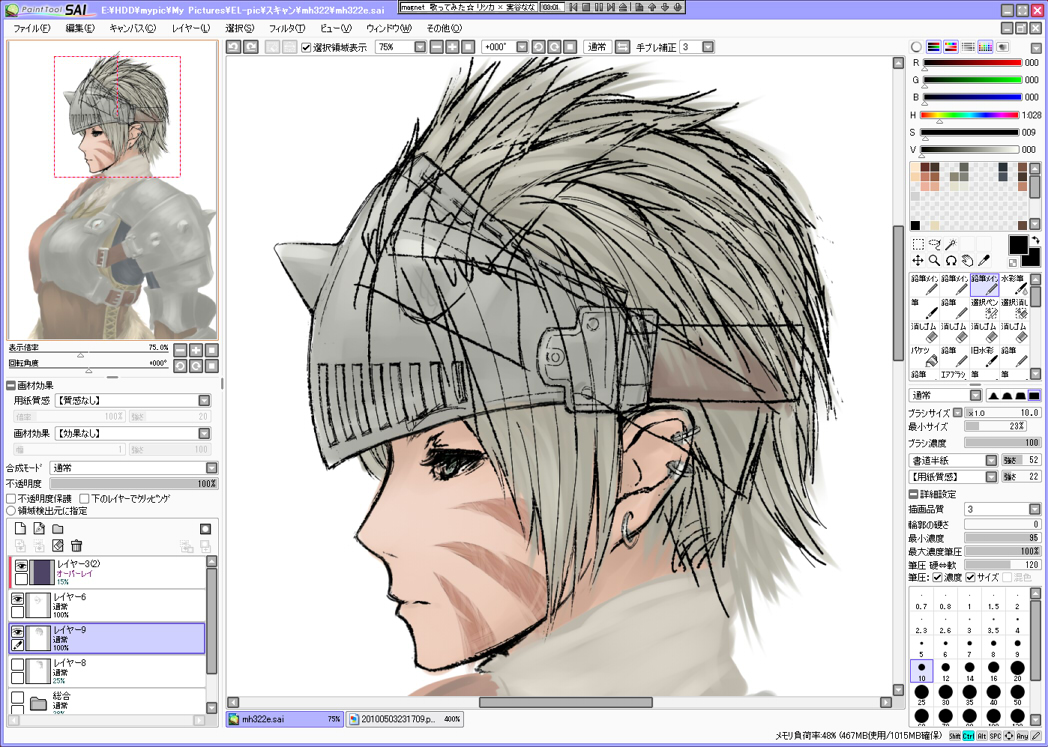Image resolution: width=1048 pixels, height=747 pixels.
Task: Open the 合成モード blend mode dropdown
Action: point(212,468)
